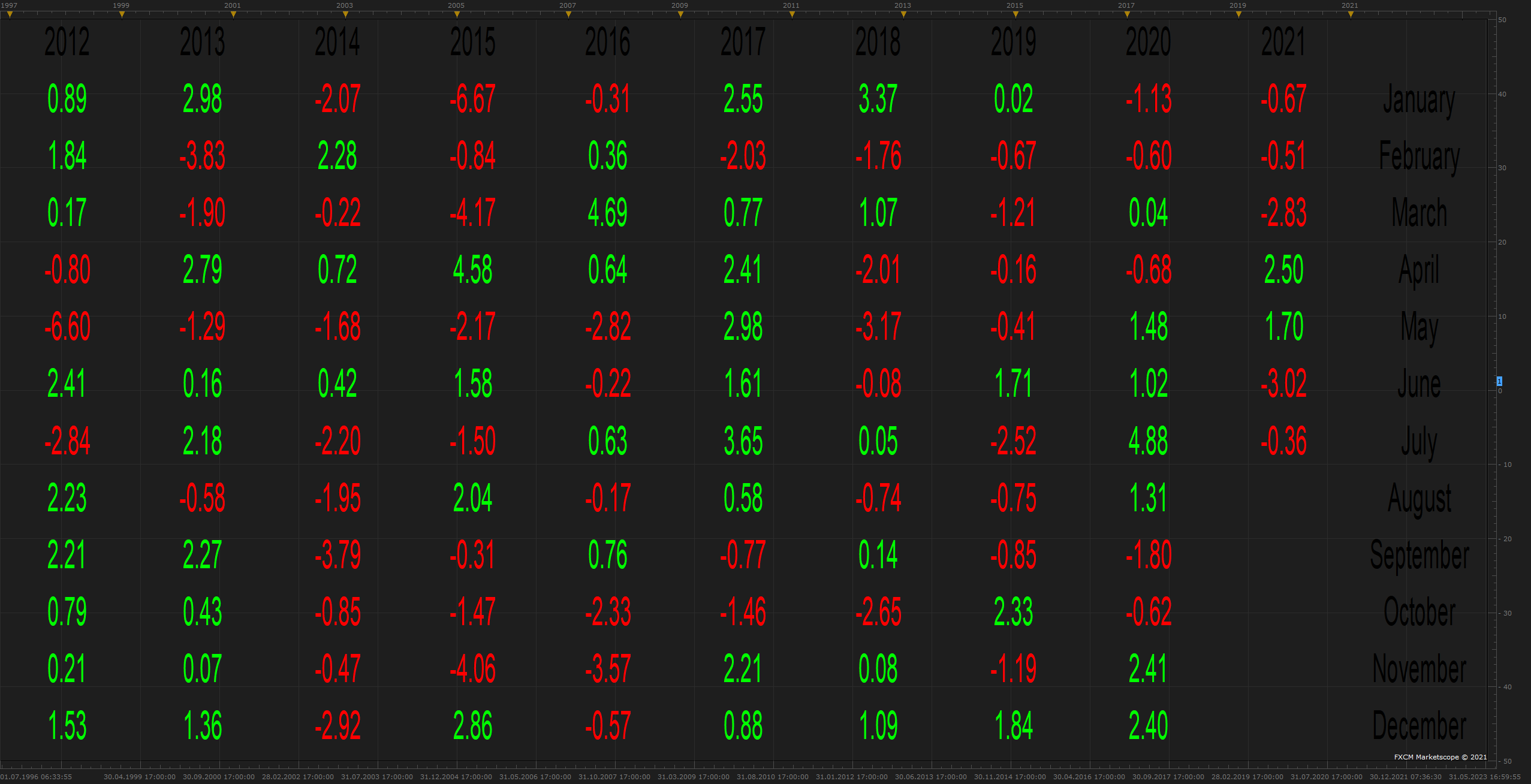Image resolution: width=1531 pixels, height=784 pixels.
Task: Select the -3.57 value in November 2016
Action: [608, 669]
